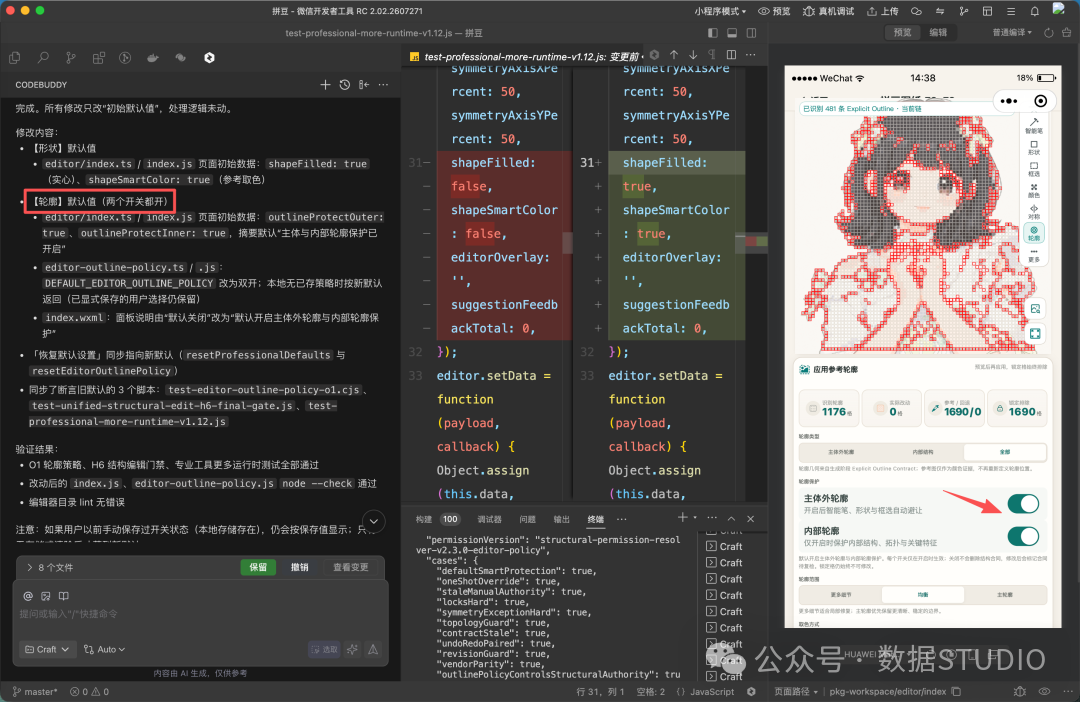Refresh the simulator with the reload icon
The image size is (1080, 702).
click(x=1048, y=32)
